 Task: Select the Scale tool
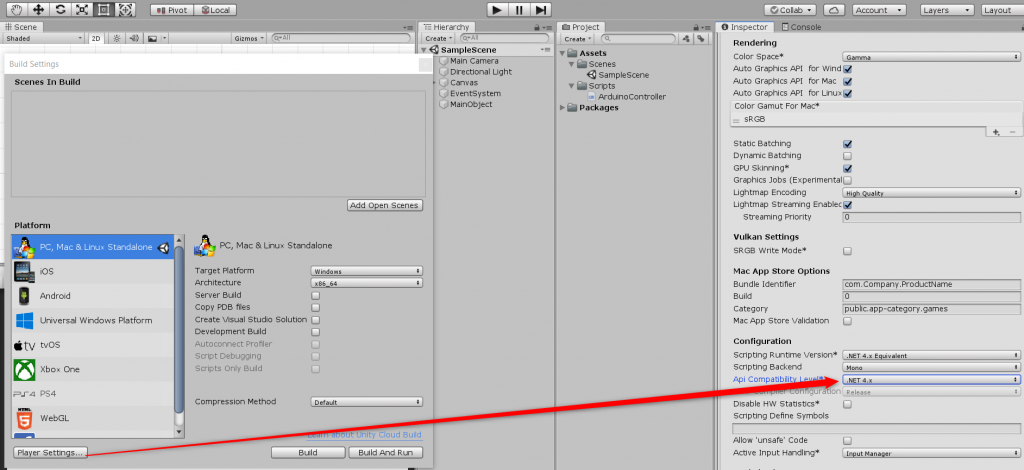tap(82, 10)
